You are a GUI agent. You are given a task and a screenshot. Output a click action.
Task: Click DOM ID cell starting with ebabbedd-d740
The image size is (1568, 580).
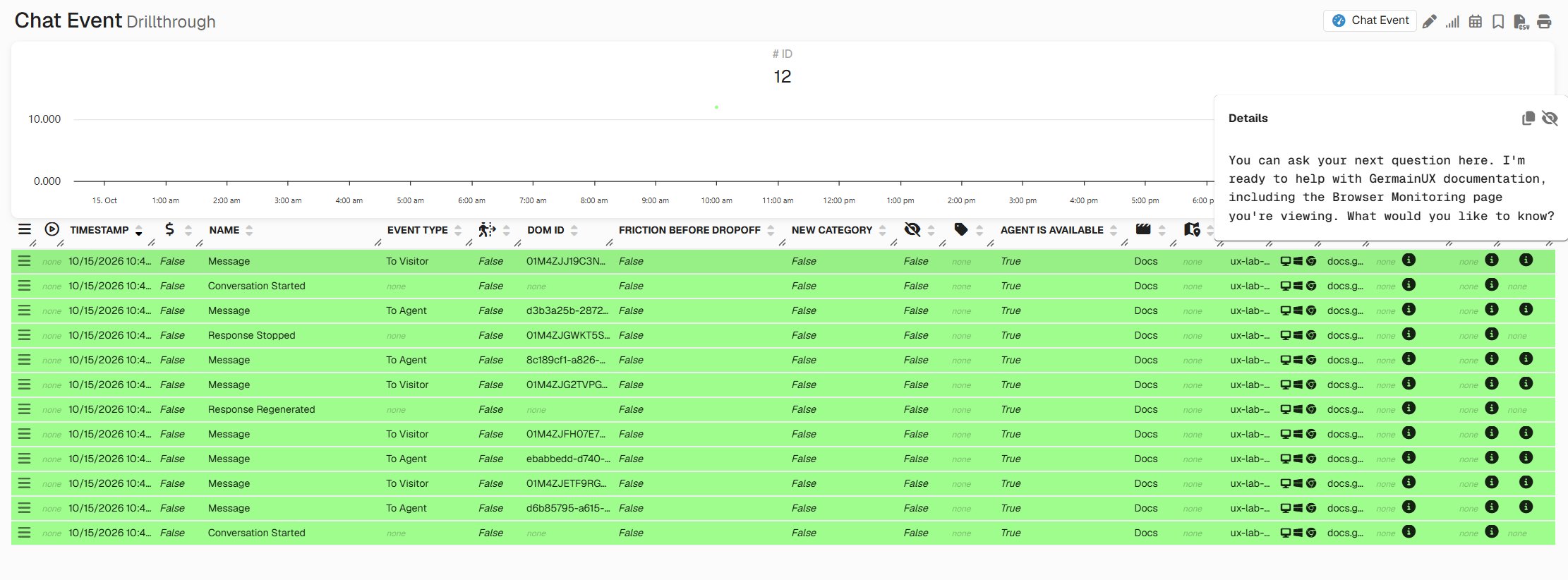[568, 459]
